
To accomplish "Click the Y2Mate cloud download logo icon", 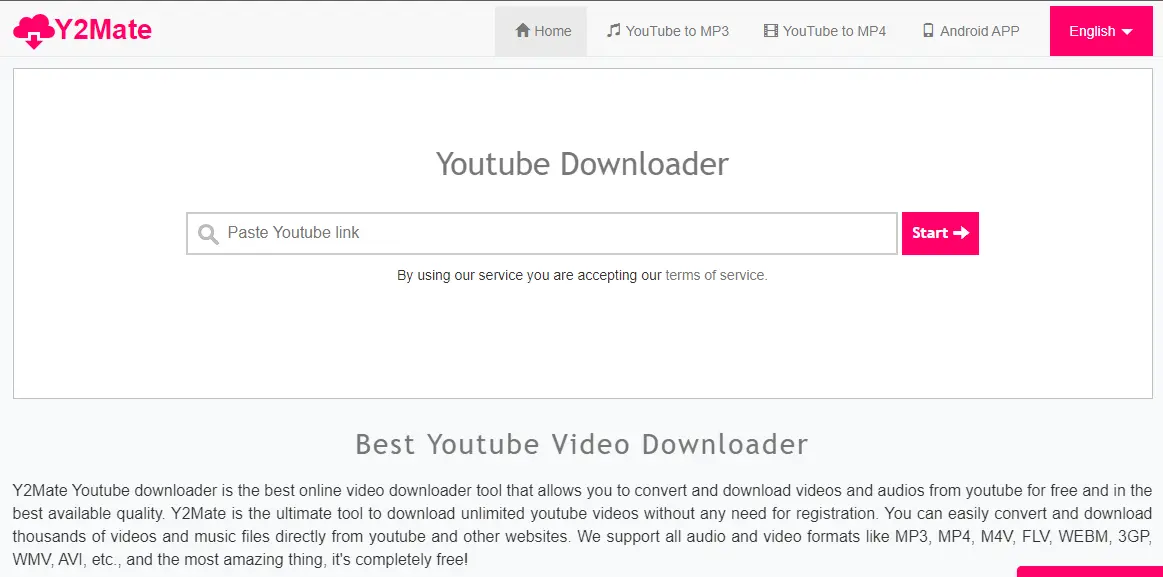I will tap(33, 31).
